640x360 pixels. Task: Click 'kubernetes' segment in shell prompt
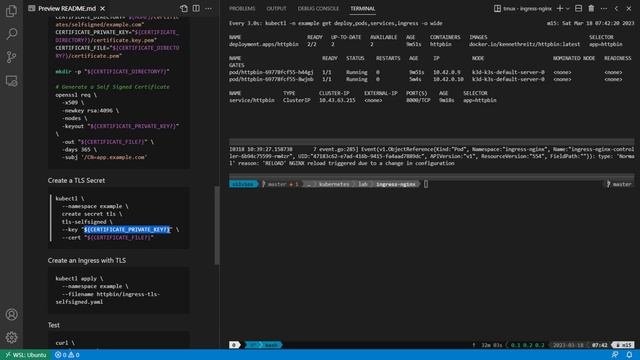(x=334, y=184)
